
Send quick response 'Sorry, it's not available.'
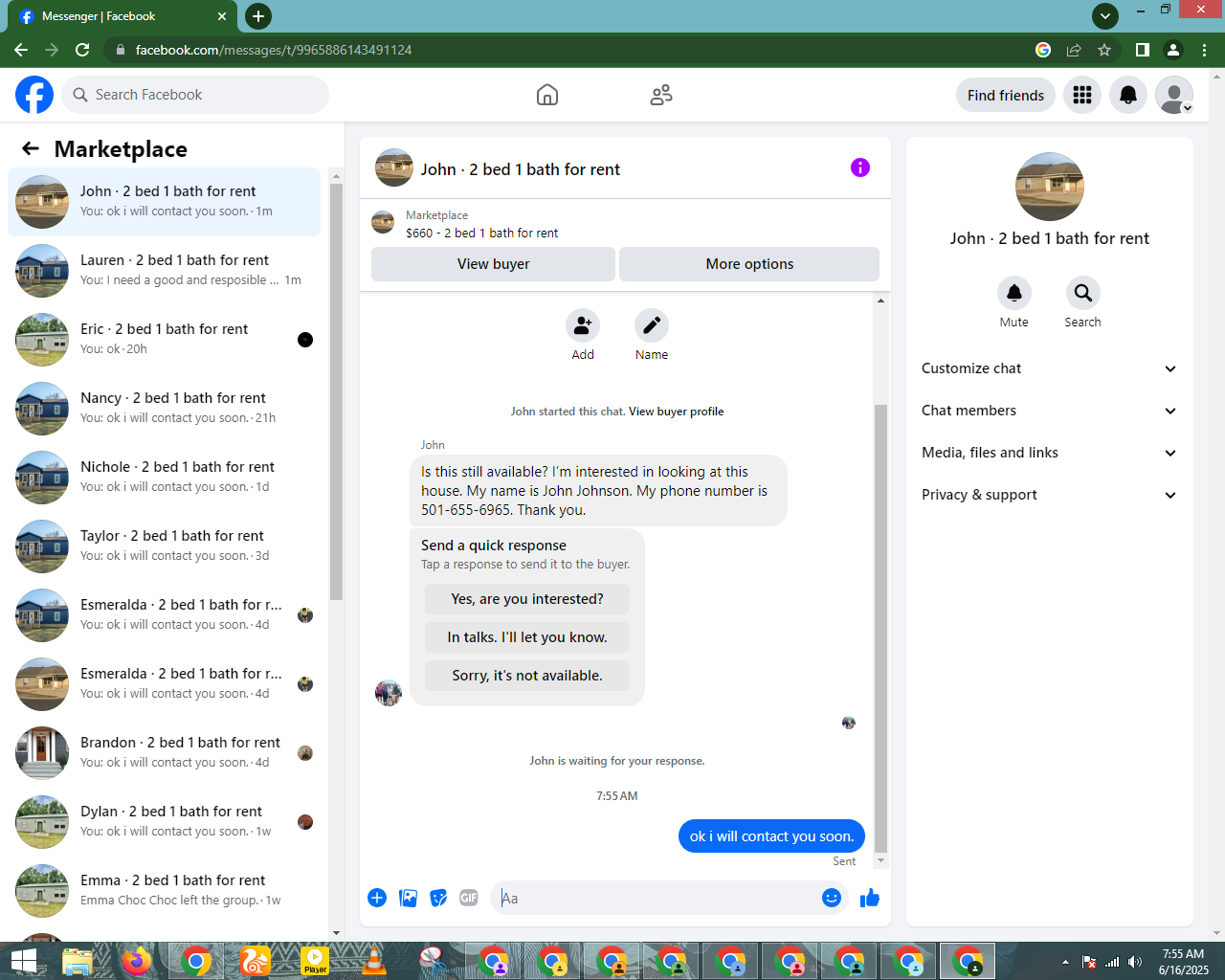click(527, 676)
